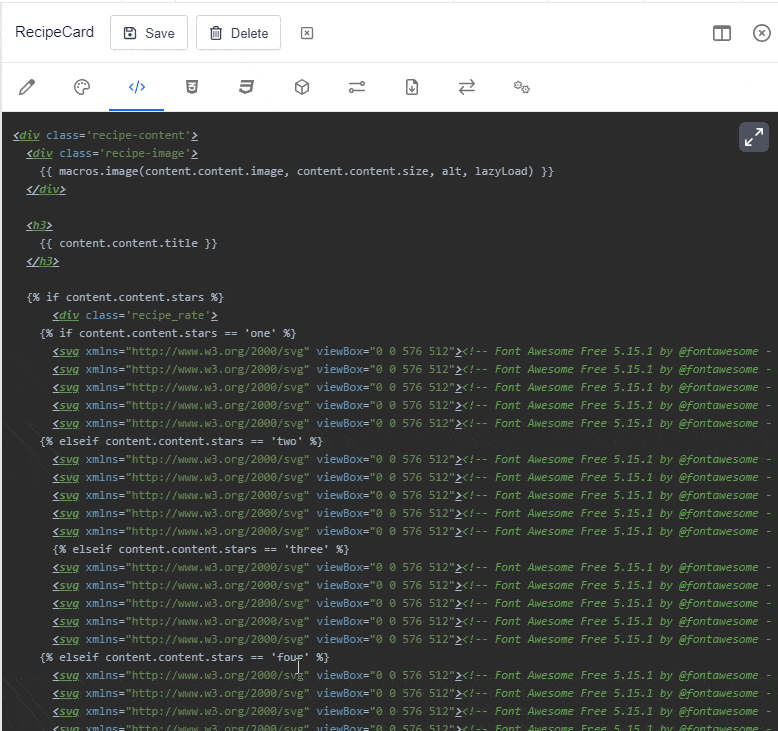778x731 pixels.
Task: Toggle the split panel layout icon
Action: tap(722, 33)
